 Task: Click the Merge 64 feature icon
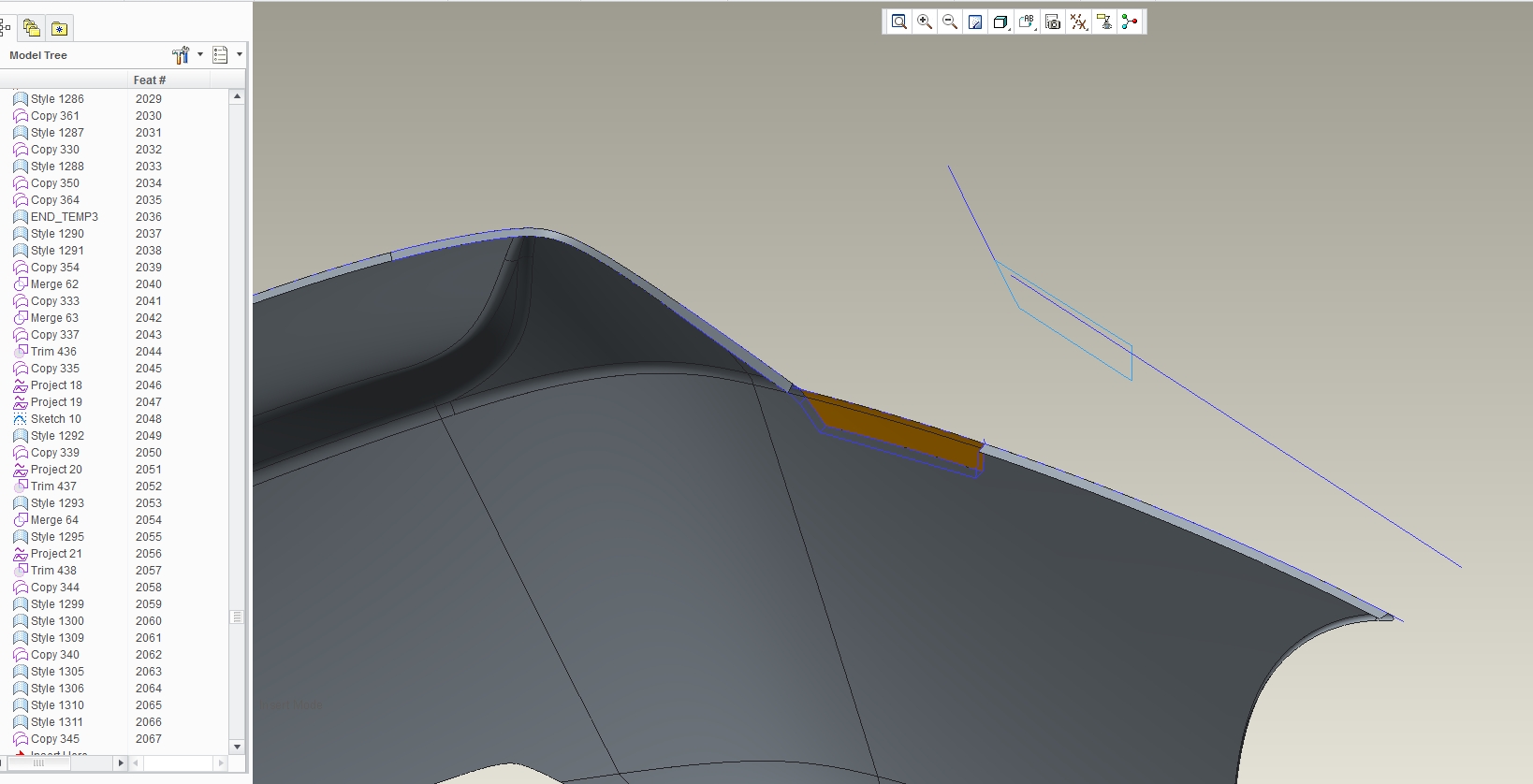[20, 520]
